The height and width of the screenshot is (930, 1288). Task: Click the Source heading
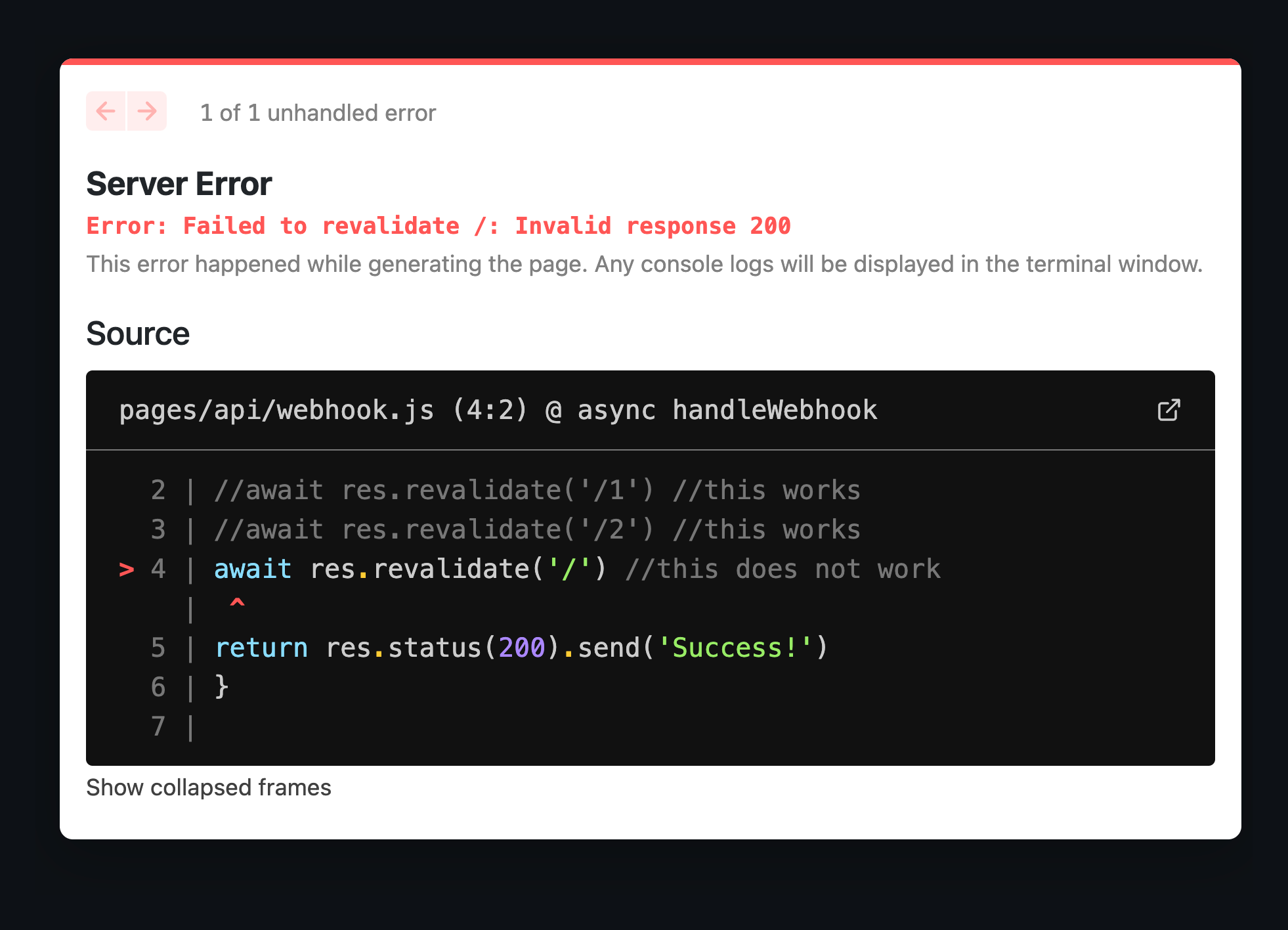(138, 334)
